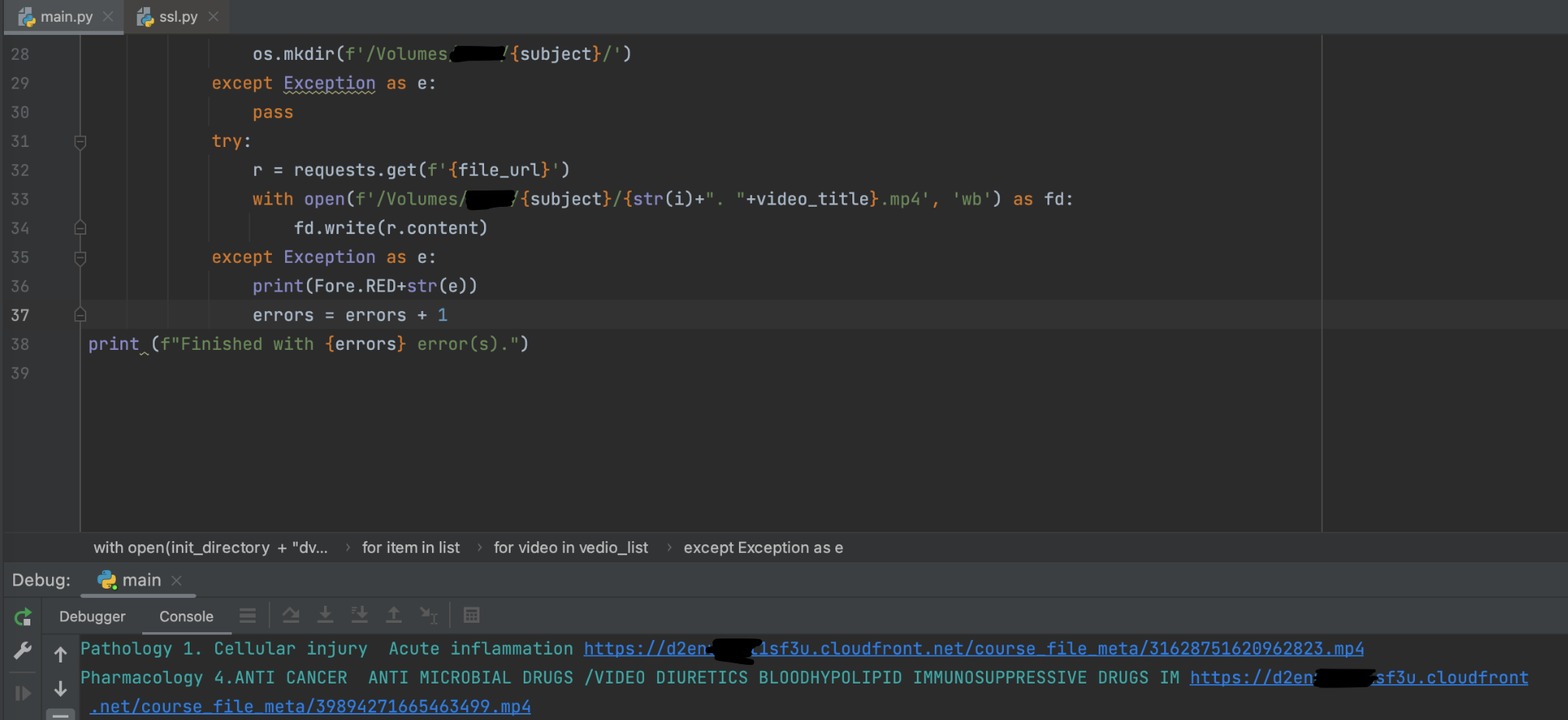1568x720 pixels.
Task: Click 'Pathology 1. Cellular injury' console text
Action: coord(224,649)
